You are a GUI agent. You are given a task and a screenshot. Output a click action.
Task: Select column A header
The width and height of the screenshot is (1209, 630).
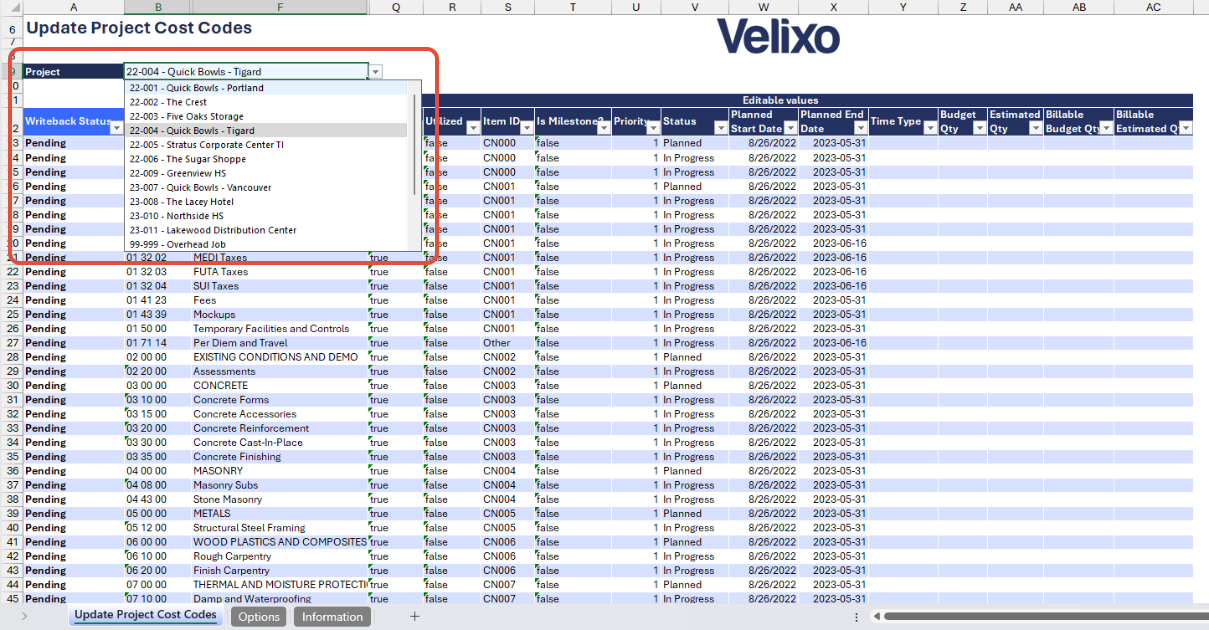[73, 7]
